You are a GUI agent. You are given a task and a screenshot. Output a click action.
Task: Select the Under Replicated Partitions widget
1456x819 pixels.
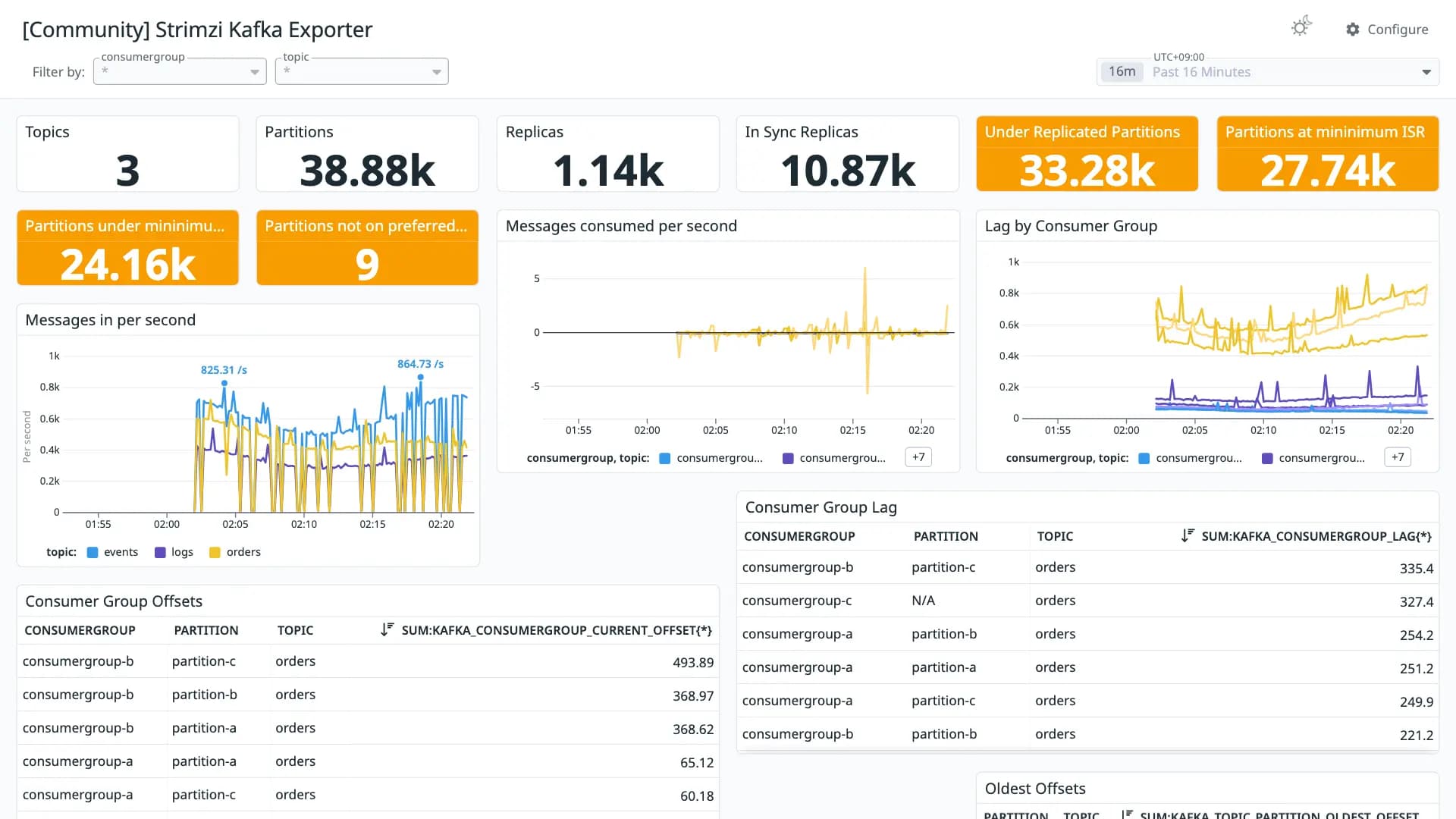coord(1087,153)
